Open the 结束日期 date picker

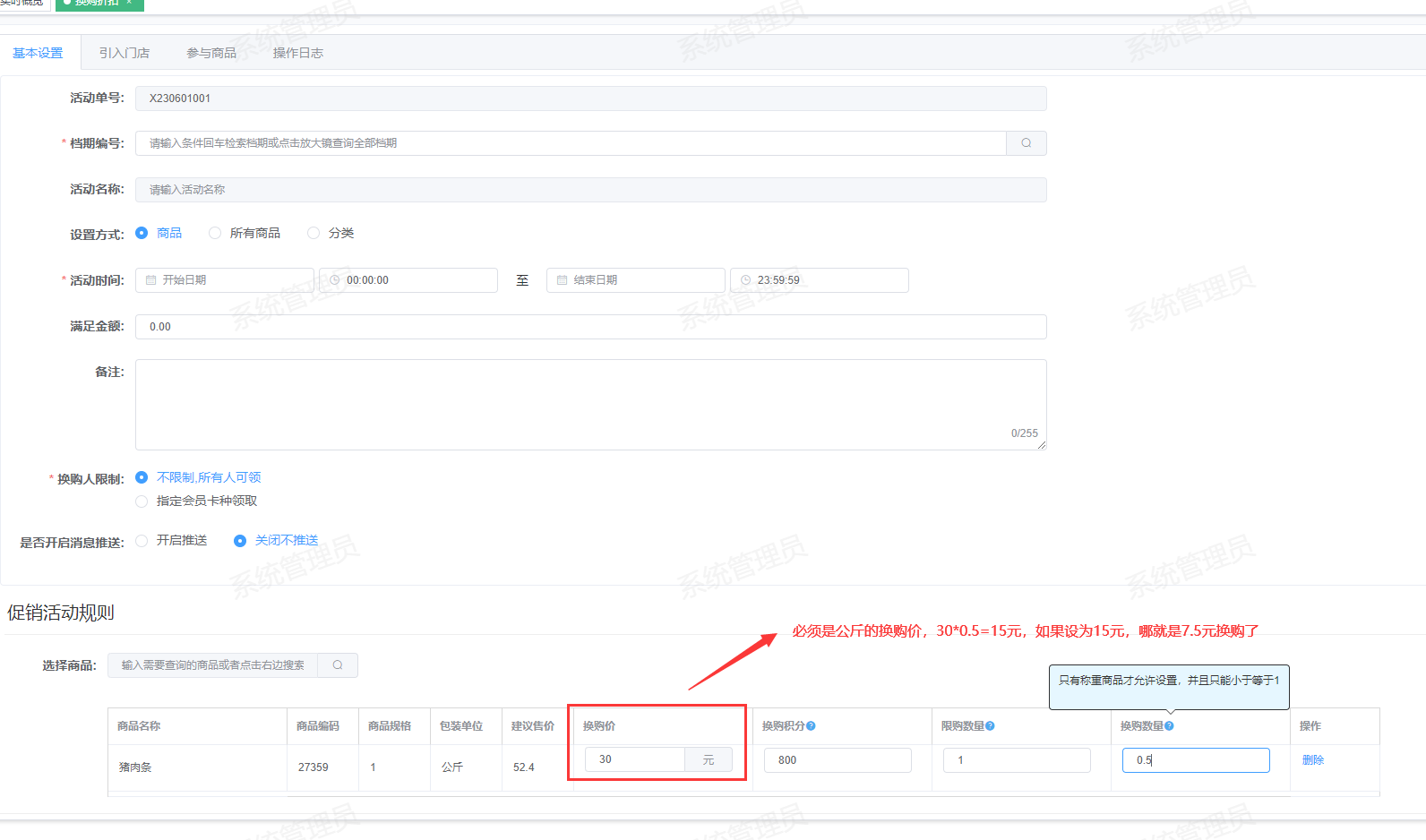636,280
